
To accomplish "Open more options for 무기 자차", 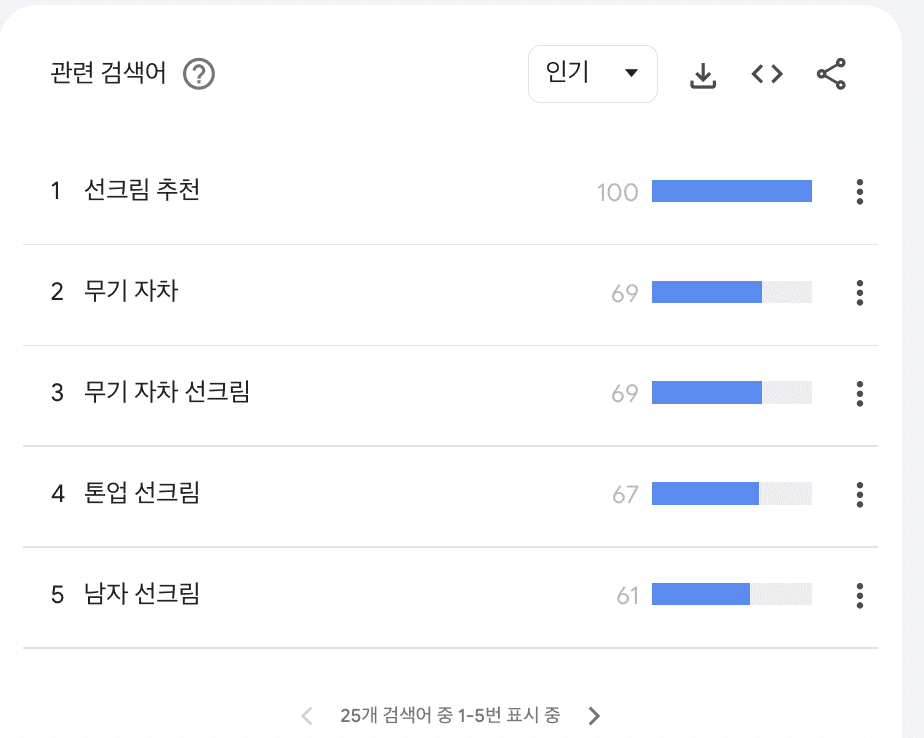I will click(859, 292).
